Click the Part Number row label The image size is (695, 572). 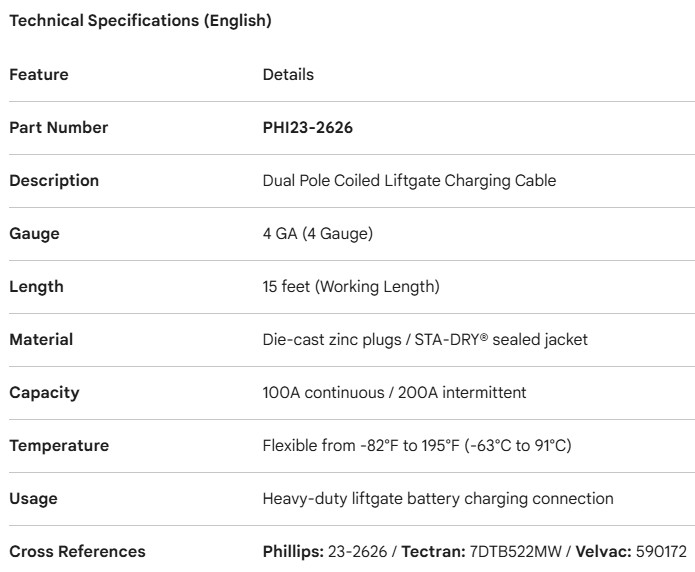(59, 128)
